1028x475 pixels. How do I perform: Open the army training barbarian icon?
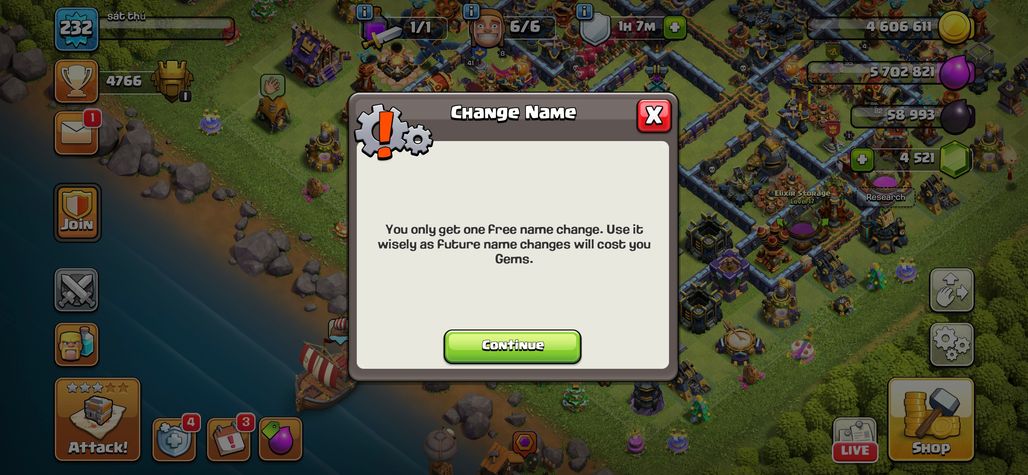coord(77,344)
